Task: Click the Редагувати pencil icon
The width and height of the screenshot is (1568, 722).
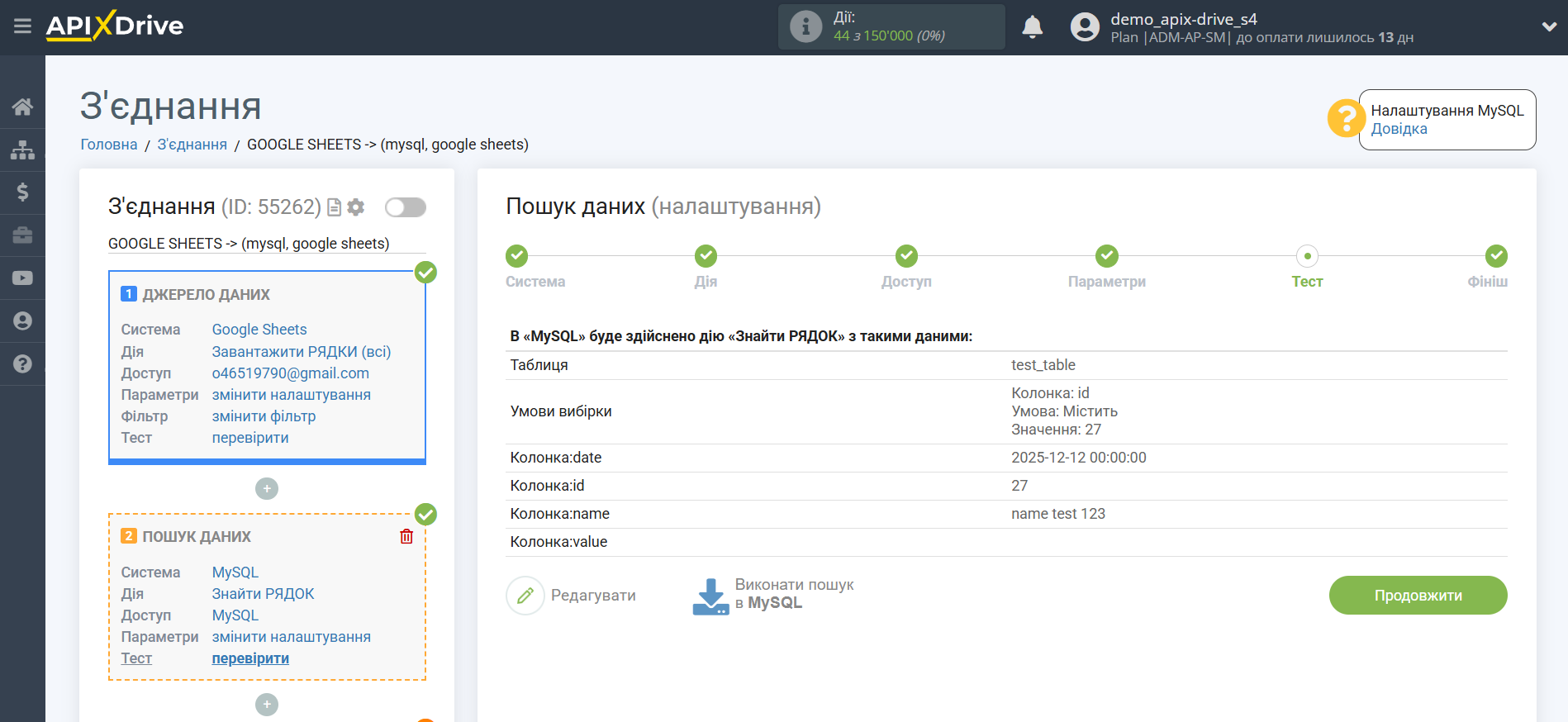Action: tap(525, 596)
